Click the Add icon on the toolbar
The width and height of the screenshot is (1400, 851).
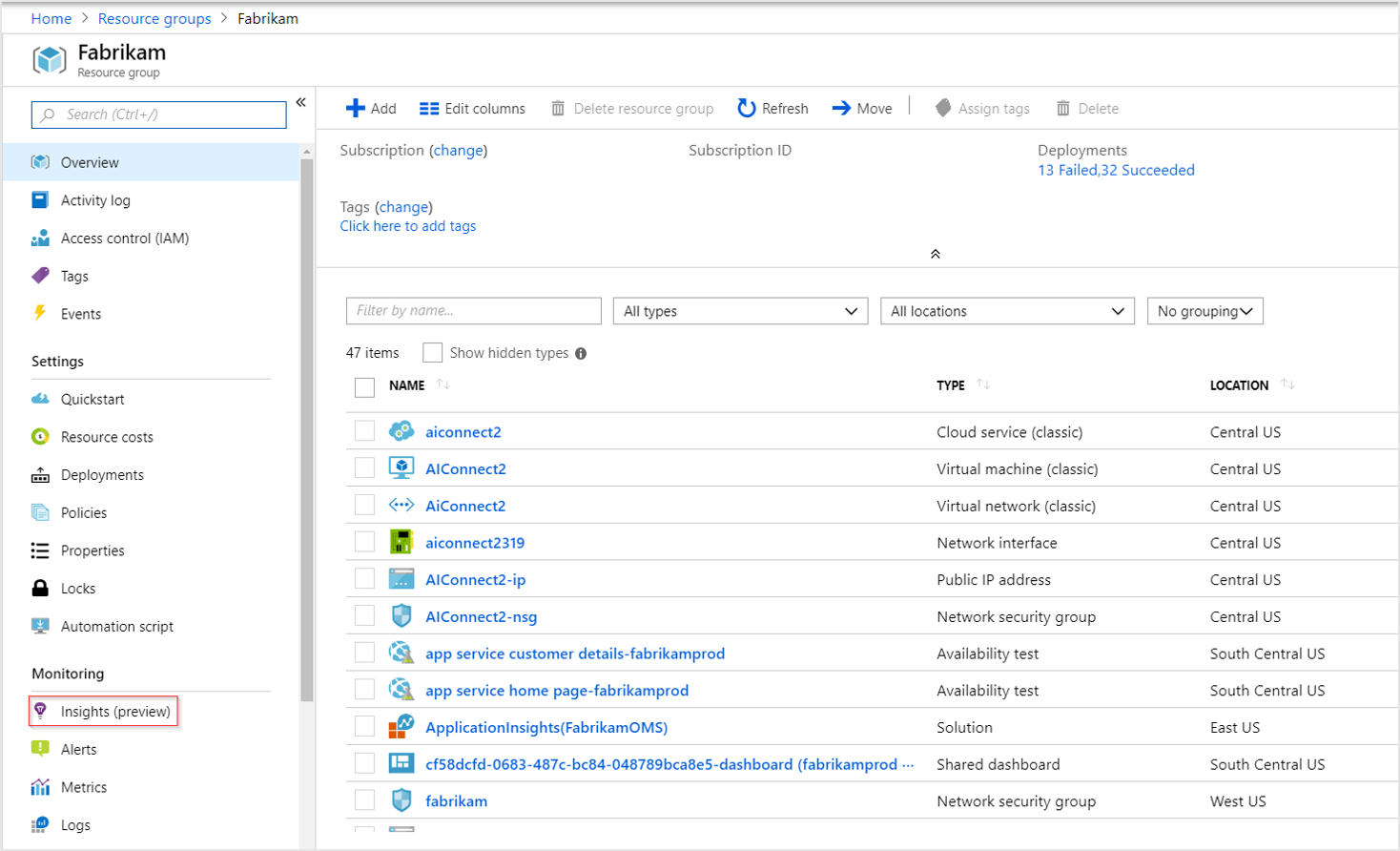(354, 108)
